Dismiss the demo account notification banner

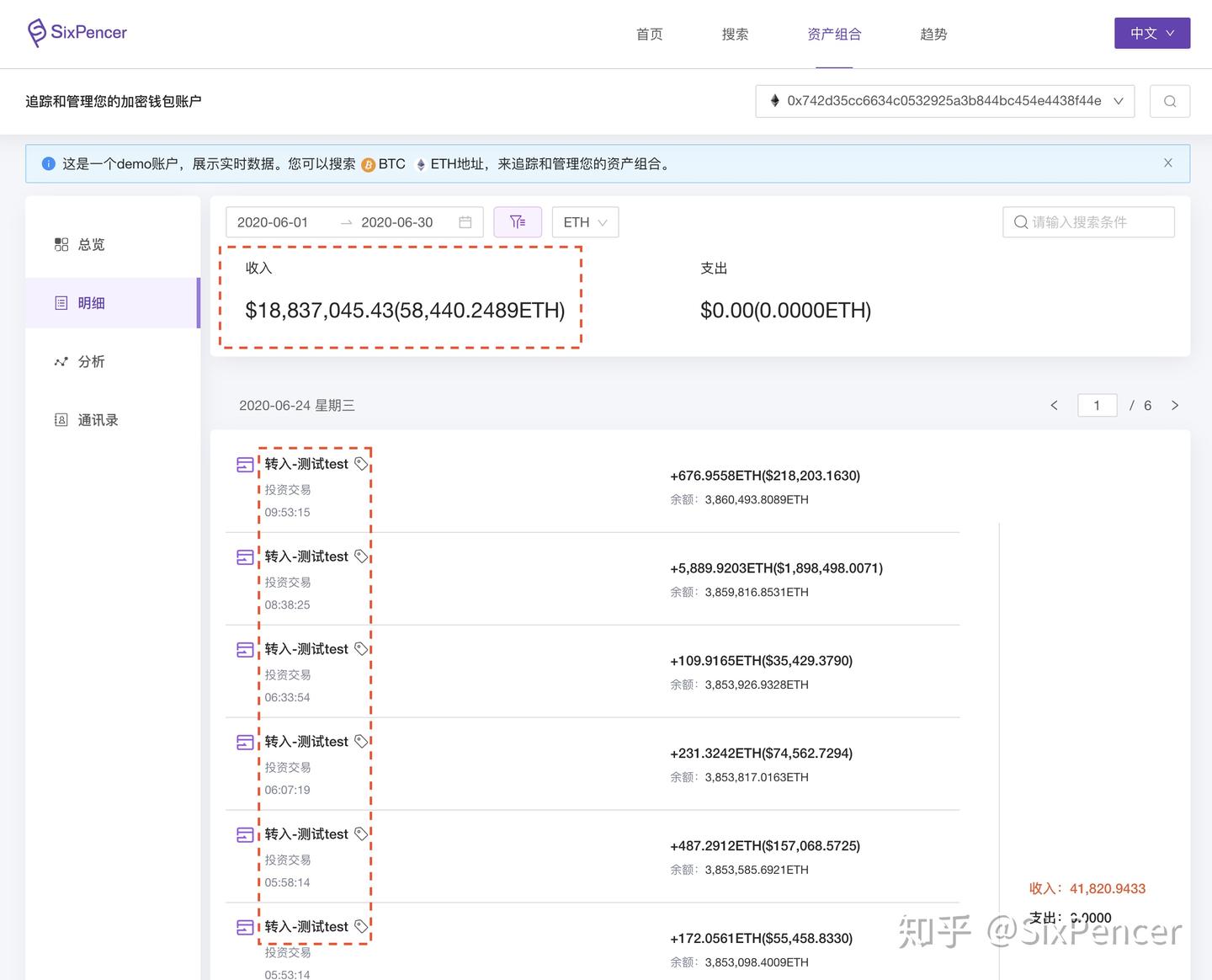pyautogui.click(x=1167, y=162)
